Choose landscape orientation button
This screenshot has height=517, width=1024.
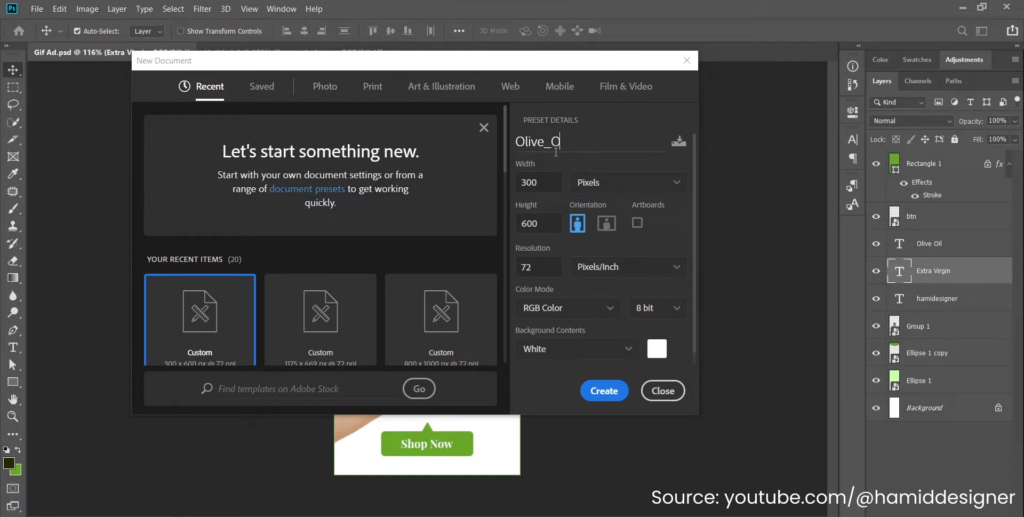[607, 223]
